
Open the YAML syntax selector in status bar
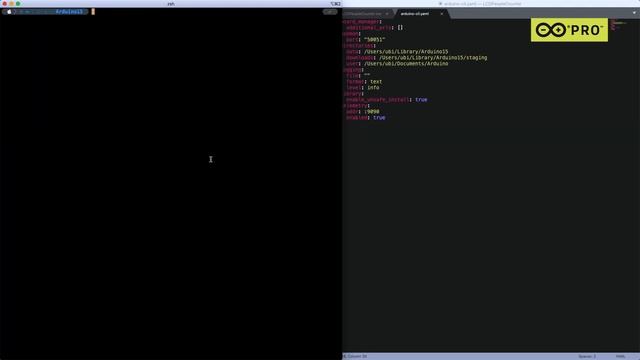pyautogui.click(x=620, y=356)
